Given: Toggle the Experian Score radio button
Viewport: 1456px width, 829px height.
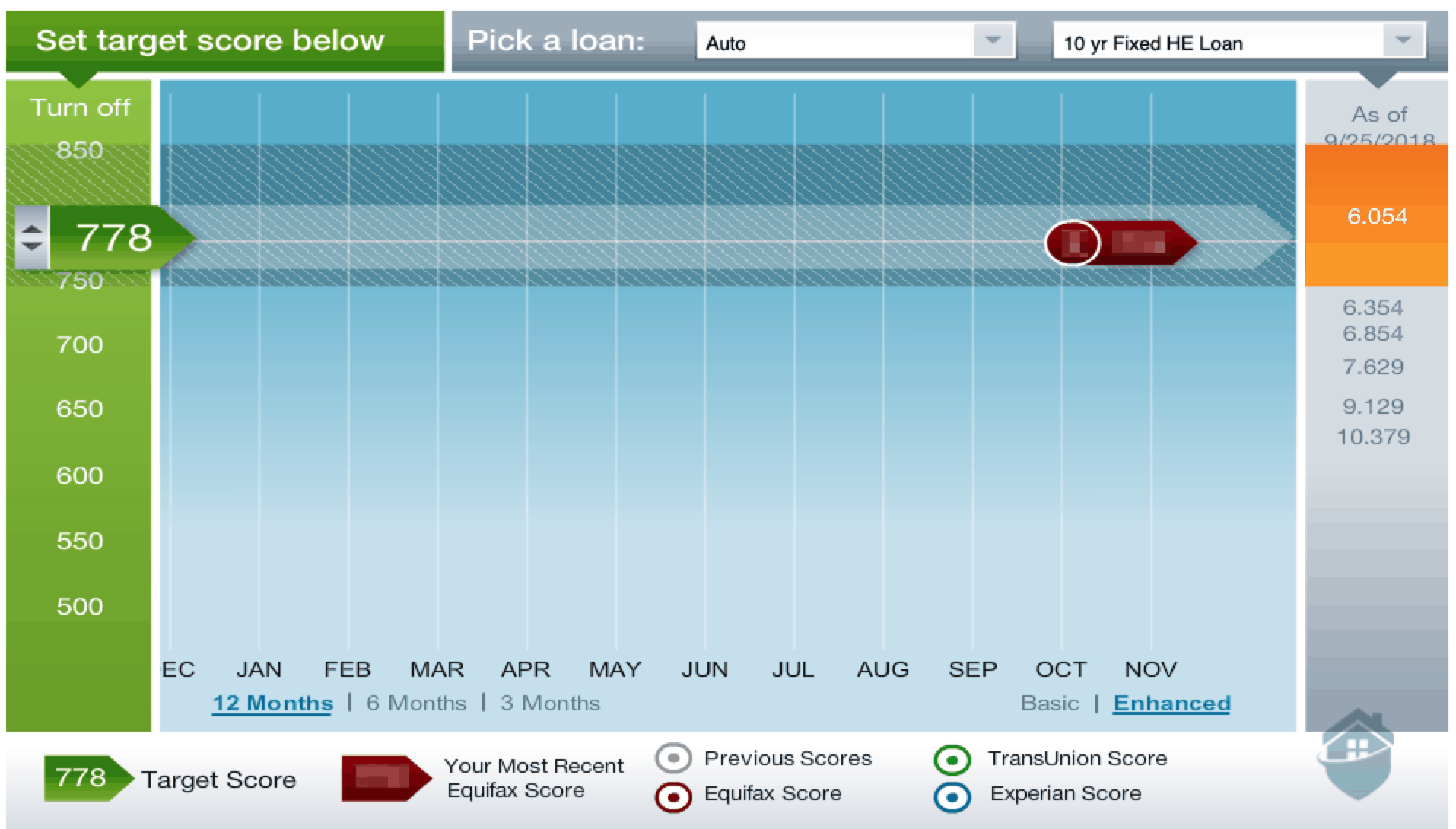Looking at the screenshot, I should [952, 797].
